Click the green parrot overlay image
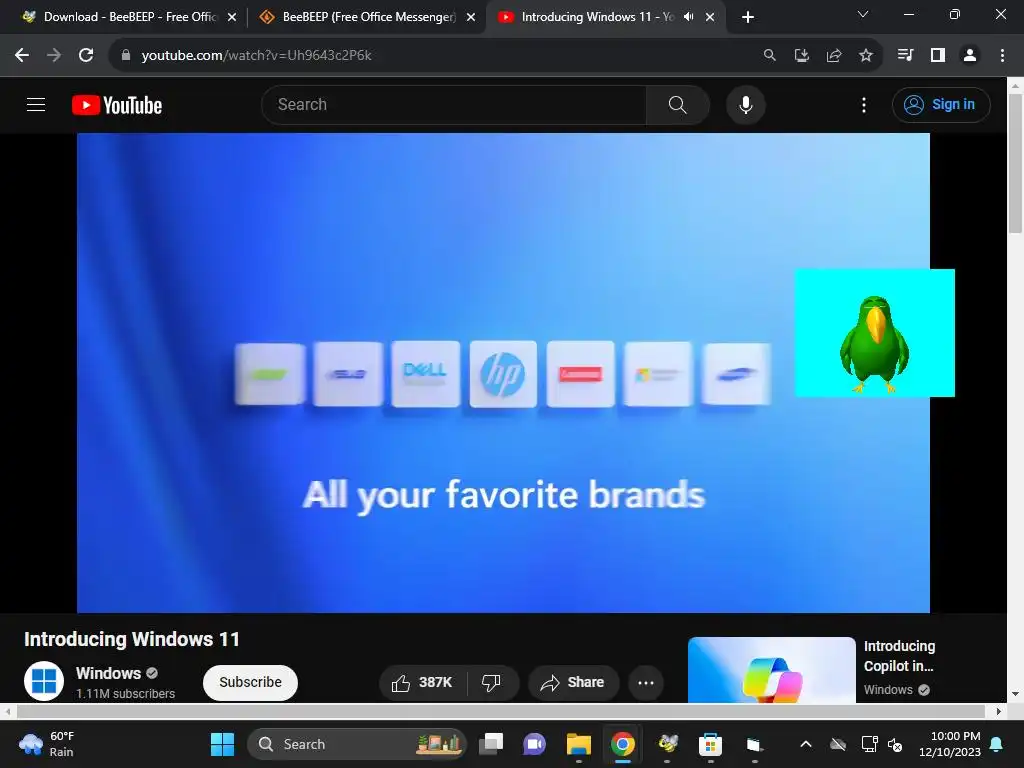The image size is (1024, 768). (874, 333)
